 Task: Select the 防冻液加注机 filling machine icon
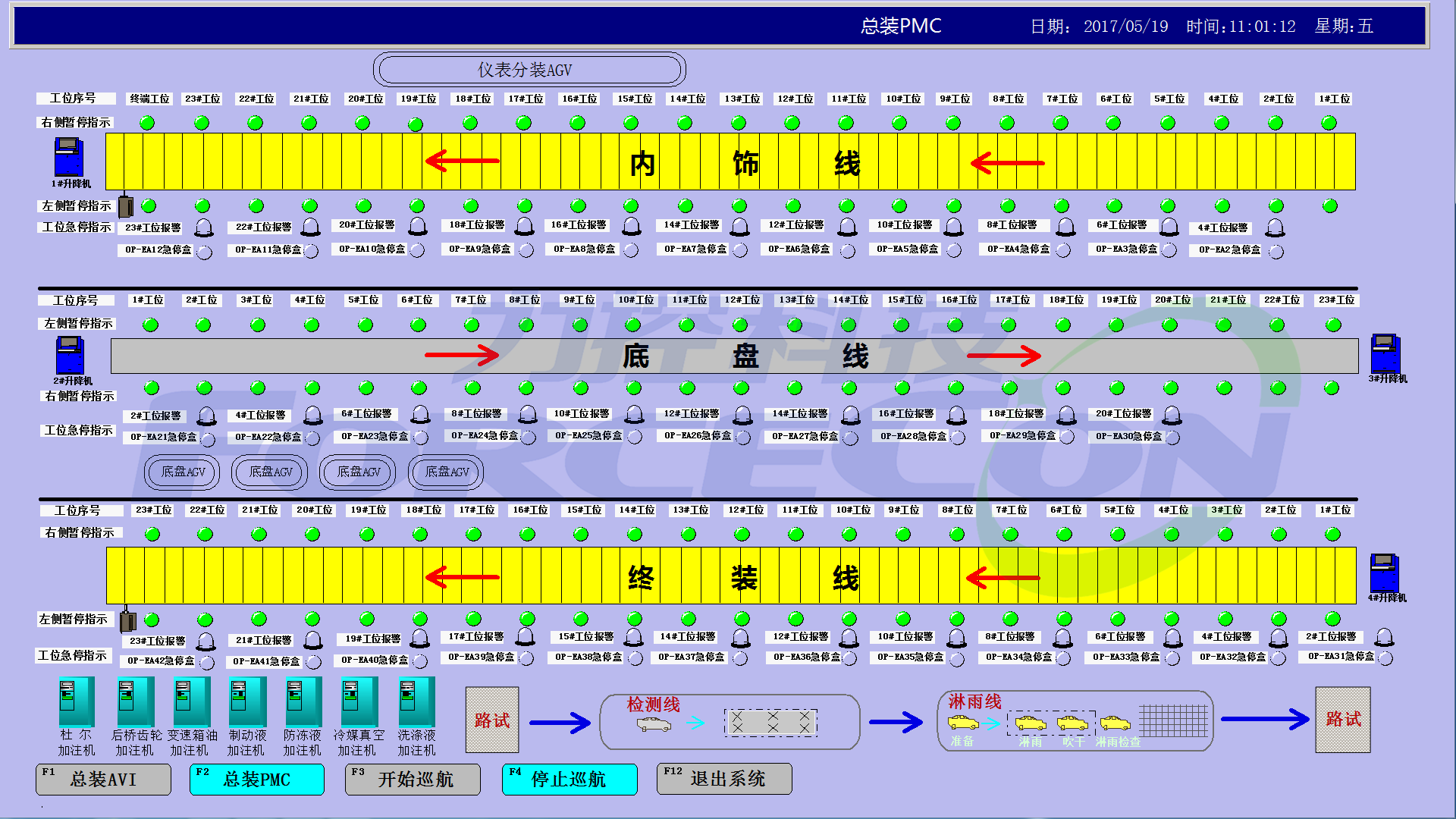[x=303, y=702]
